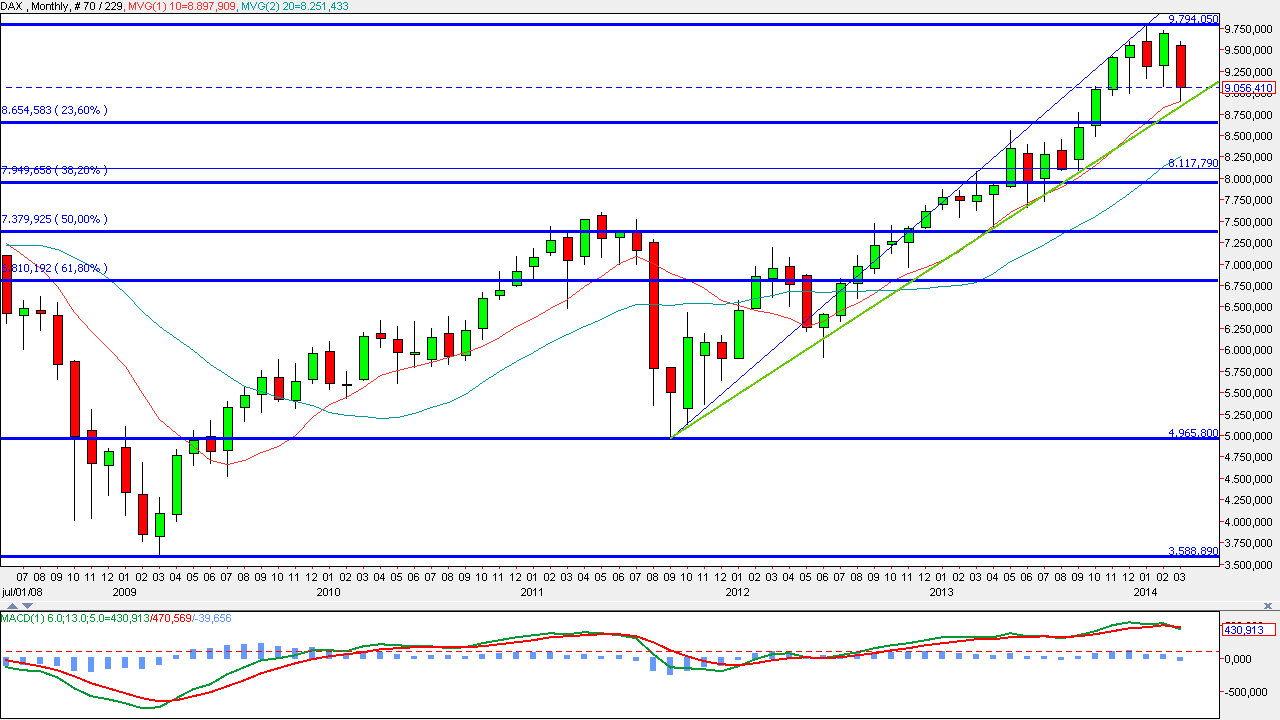Viewport: 1280px width, 720px height.
Task: Select the MVG(2) 20=8.251,433 indicator label
Action: click(x=293, y=6)
